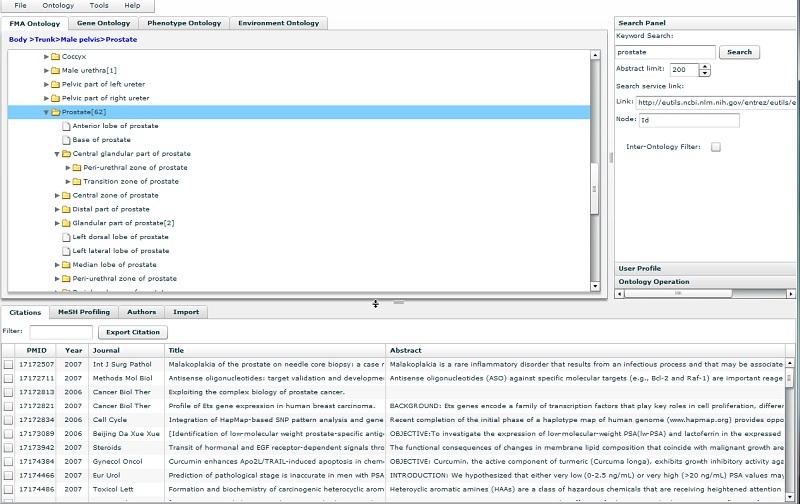The image size is (800, 504).
Task: Click Left lateral lobe document icon
Action: tap(66, 251)
